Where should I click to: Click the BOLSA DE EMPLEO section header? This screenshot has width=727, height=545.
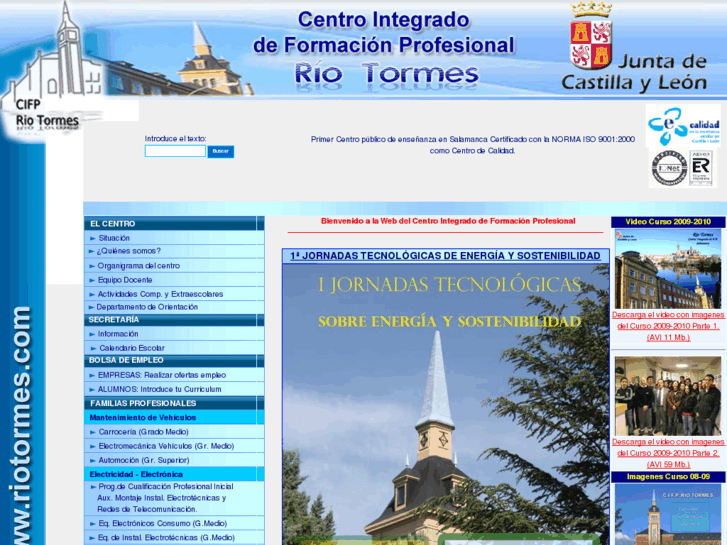point(174,360)
